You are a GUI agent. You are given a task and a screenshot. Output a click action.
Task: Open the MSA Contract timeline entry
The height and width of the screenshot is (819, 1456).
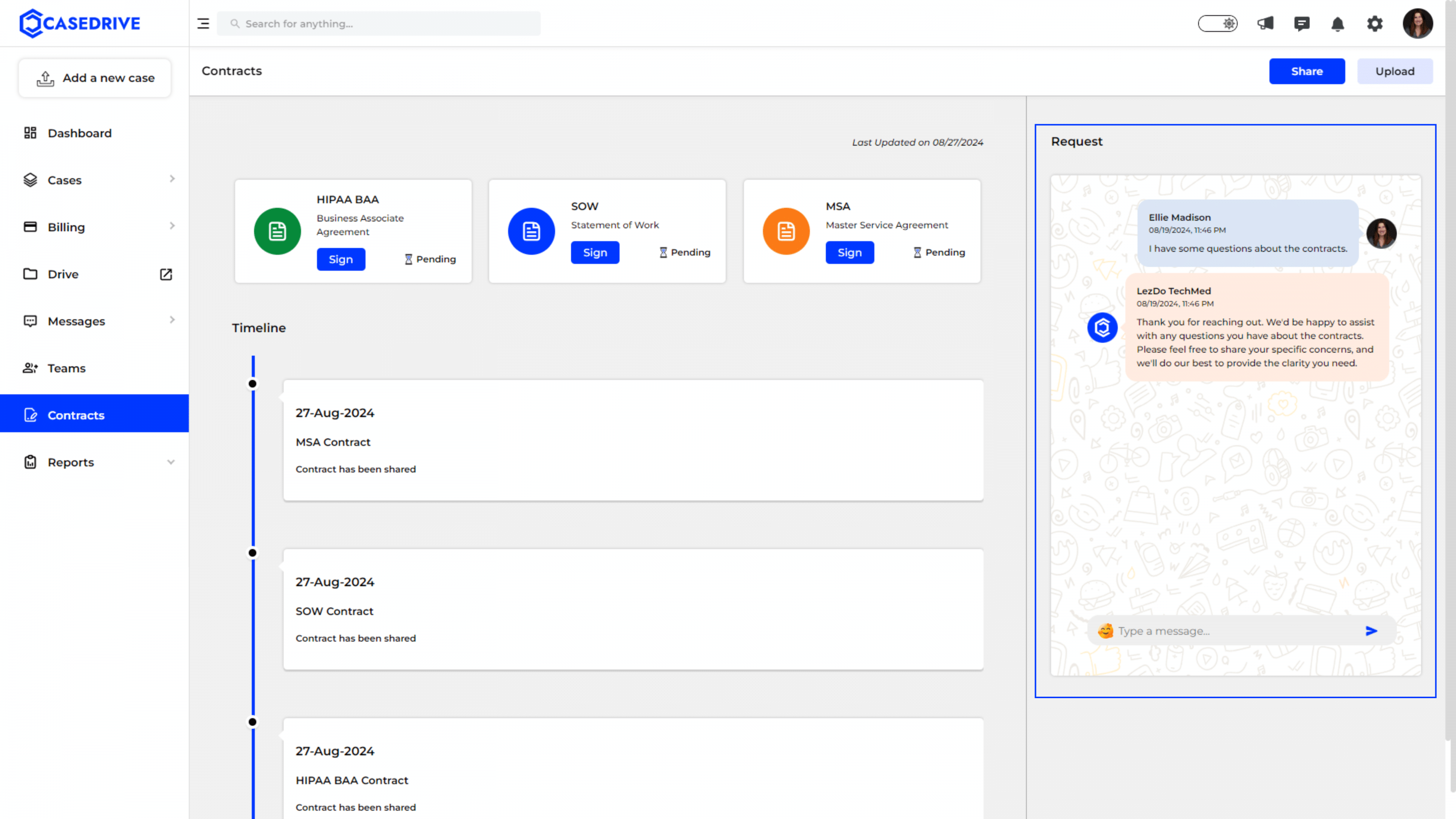[x=633, y=440]
